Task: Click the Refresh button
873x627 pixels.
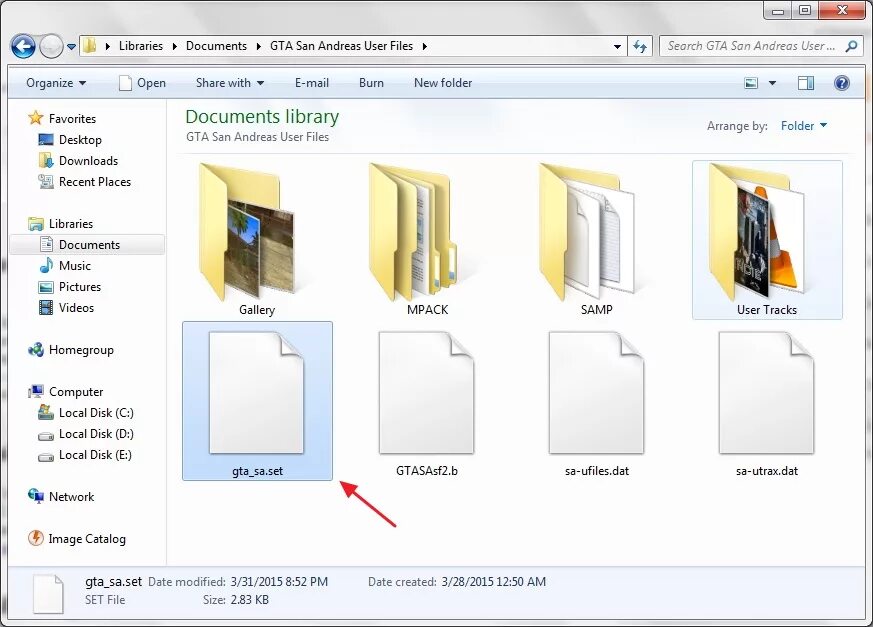Action: [x=640, y=46]
